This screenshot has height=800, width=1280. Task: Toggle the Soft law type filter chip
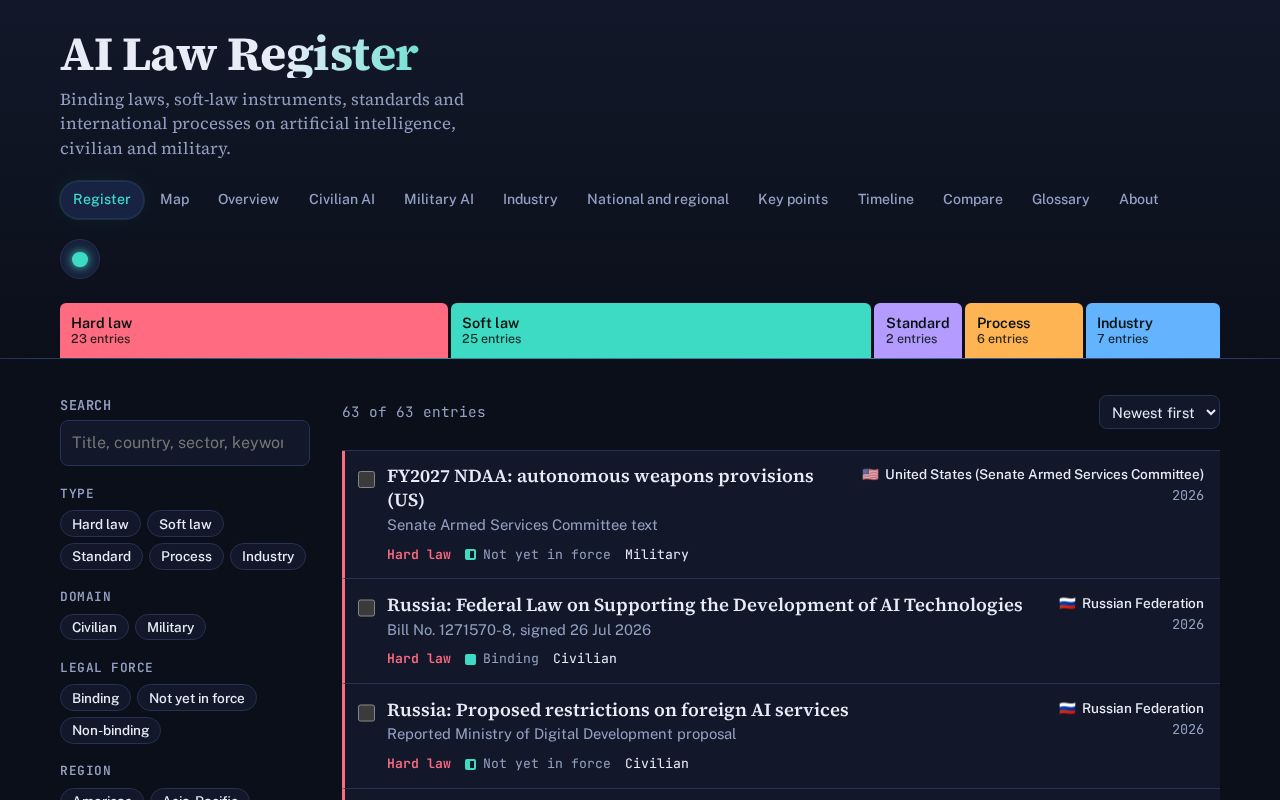pos(185,524)
